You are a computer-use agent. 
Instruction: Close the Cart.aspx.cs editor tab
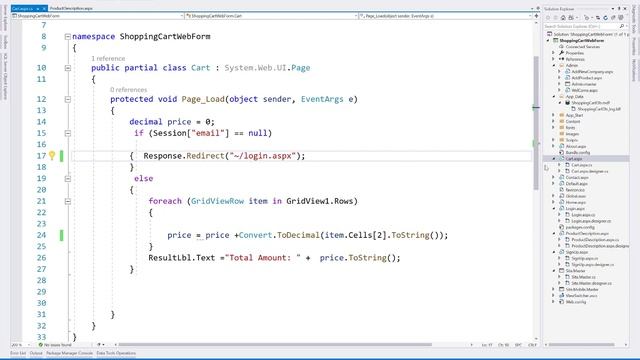click(x=44, y=9)
